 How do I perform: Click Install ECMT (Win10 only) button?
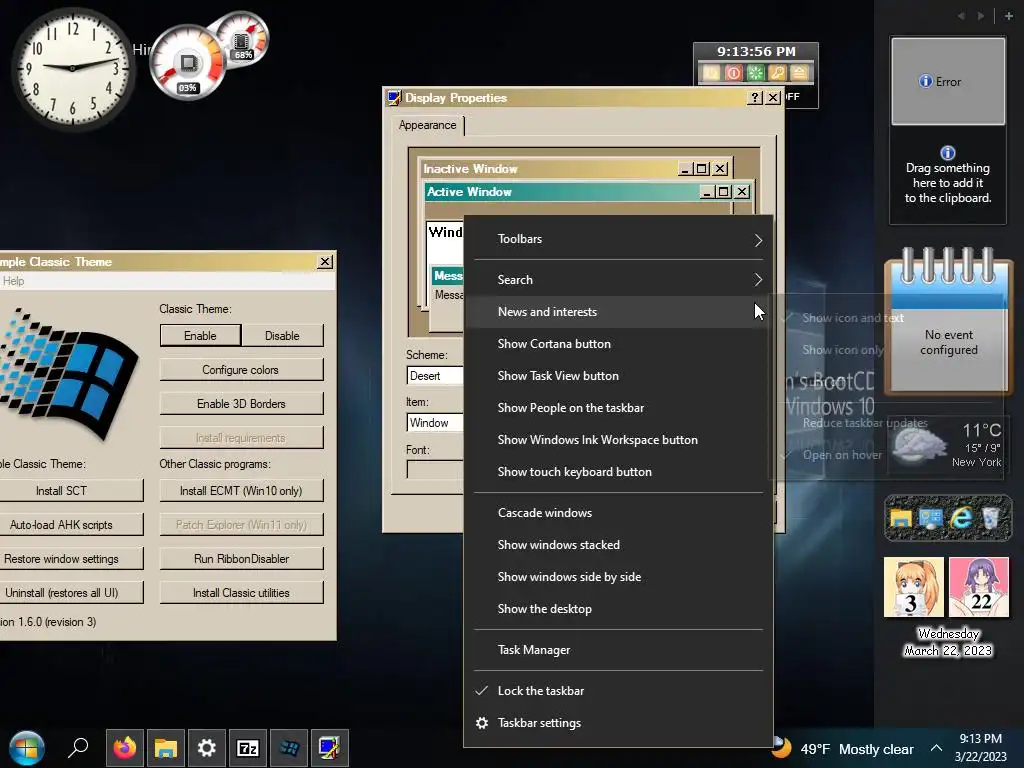click(241, 490)
